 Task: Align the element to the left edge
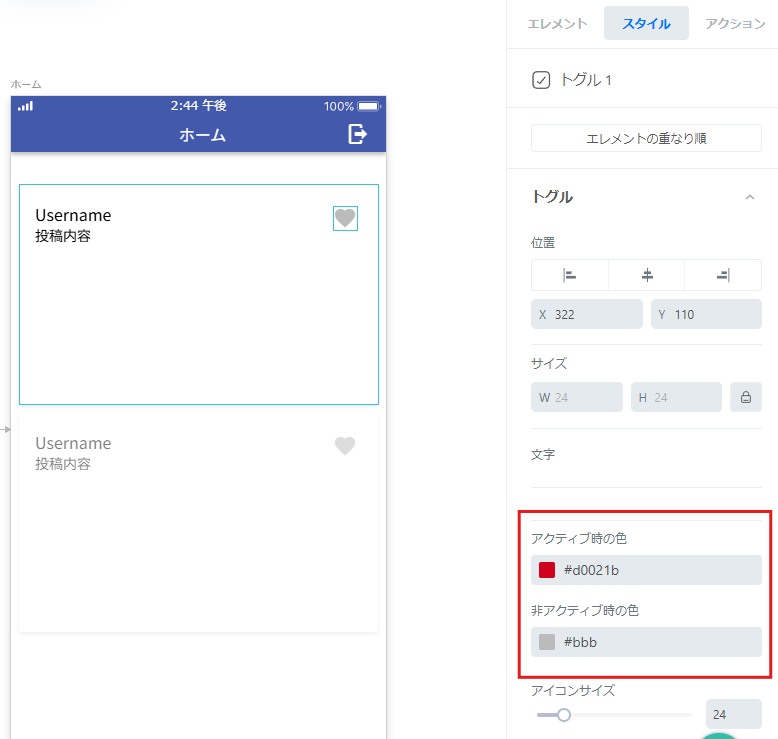pos(570,275)
